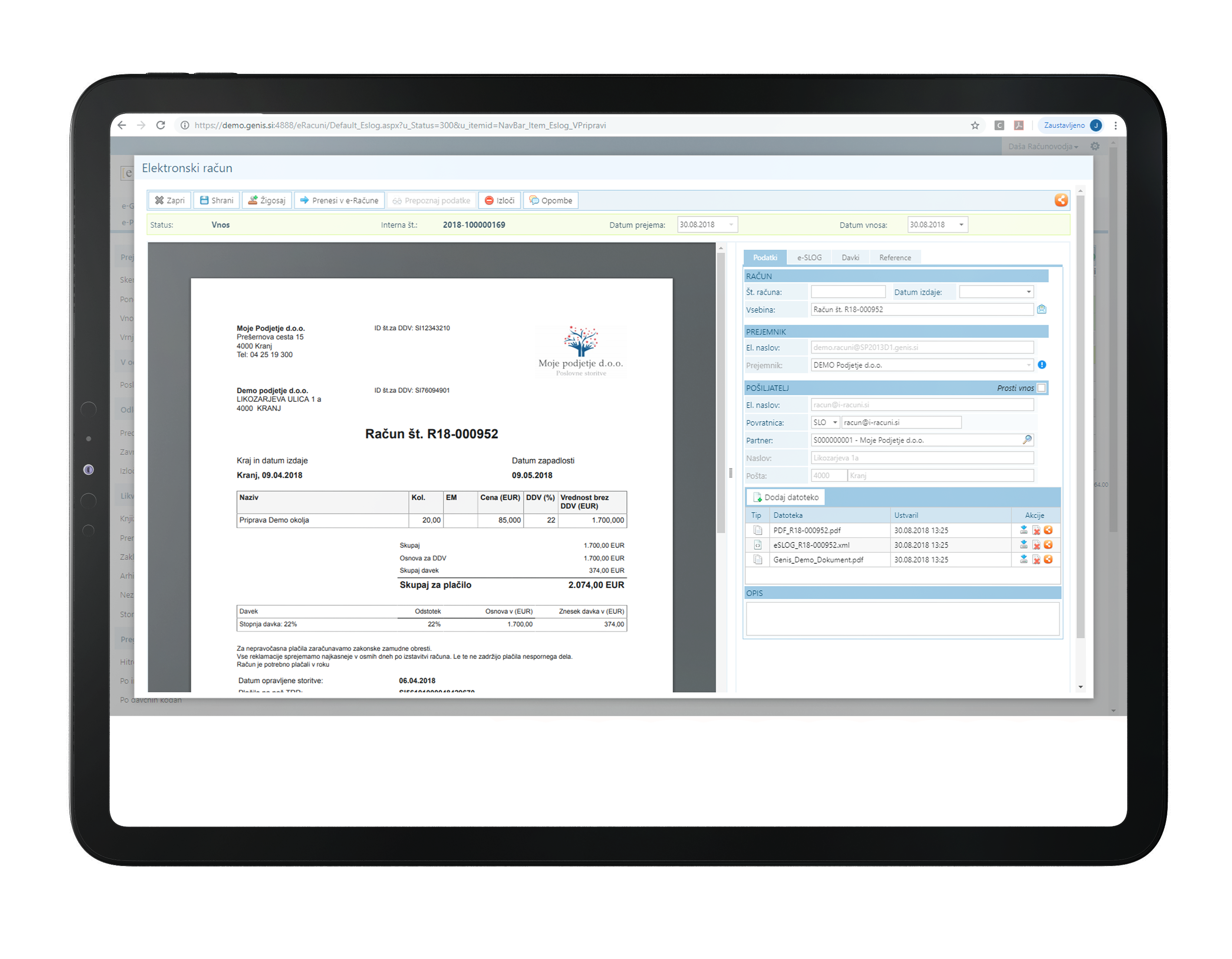Share the Genis_Demo_Dokument.pdf file
This screenshot has height=959, width=1232.
point(1048,559)
